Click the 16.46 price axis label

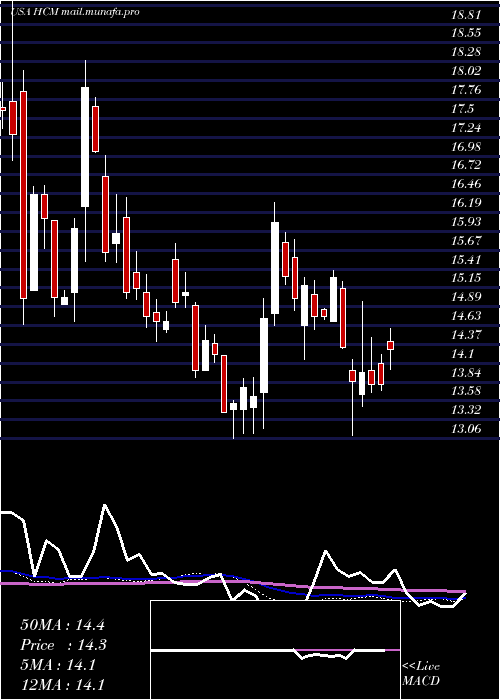click(x=466, y=184)
